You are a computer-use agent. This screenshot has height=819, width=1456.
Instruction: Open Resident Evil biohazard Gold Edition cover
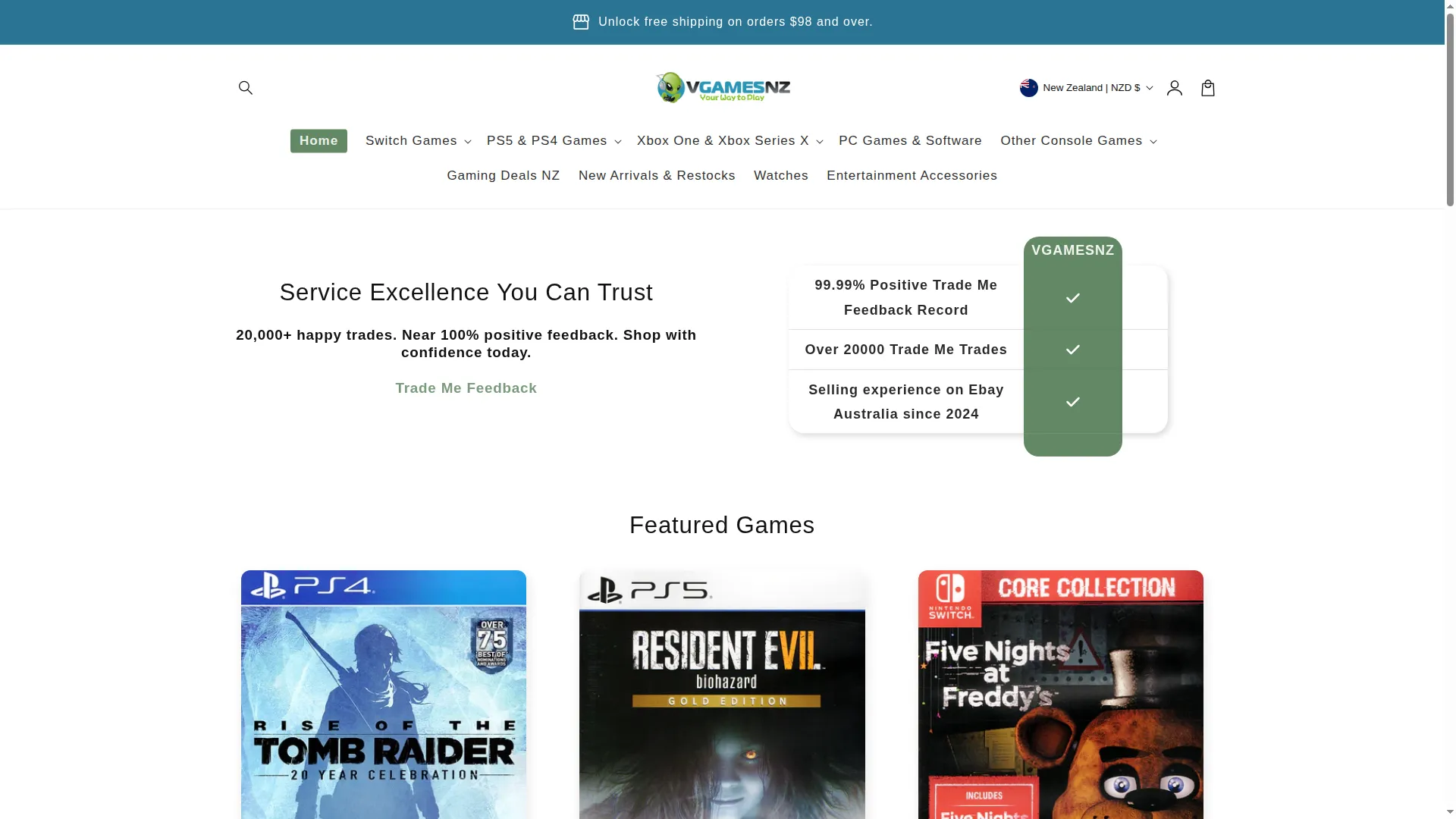tap(722, 694)
